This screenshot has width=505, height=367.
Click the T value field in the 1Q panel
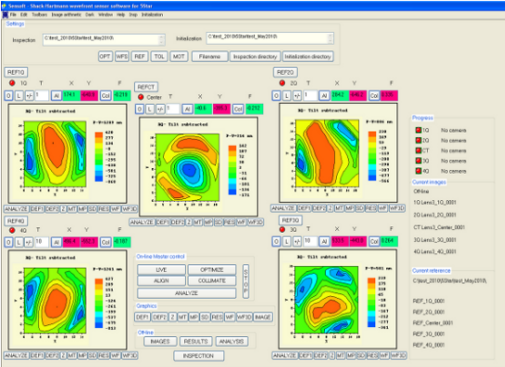(x=42, y=95)
